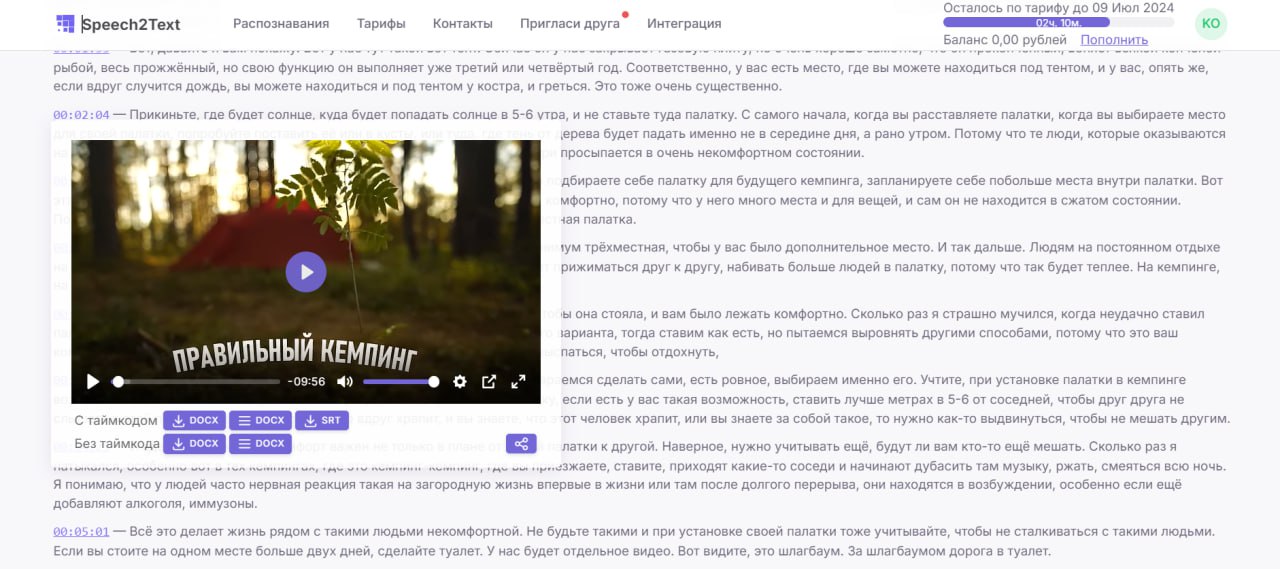Click the share icon button
The height and width of the screenshot is (569, 1280).
click(521, 444)
